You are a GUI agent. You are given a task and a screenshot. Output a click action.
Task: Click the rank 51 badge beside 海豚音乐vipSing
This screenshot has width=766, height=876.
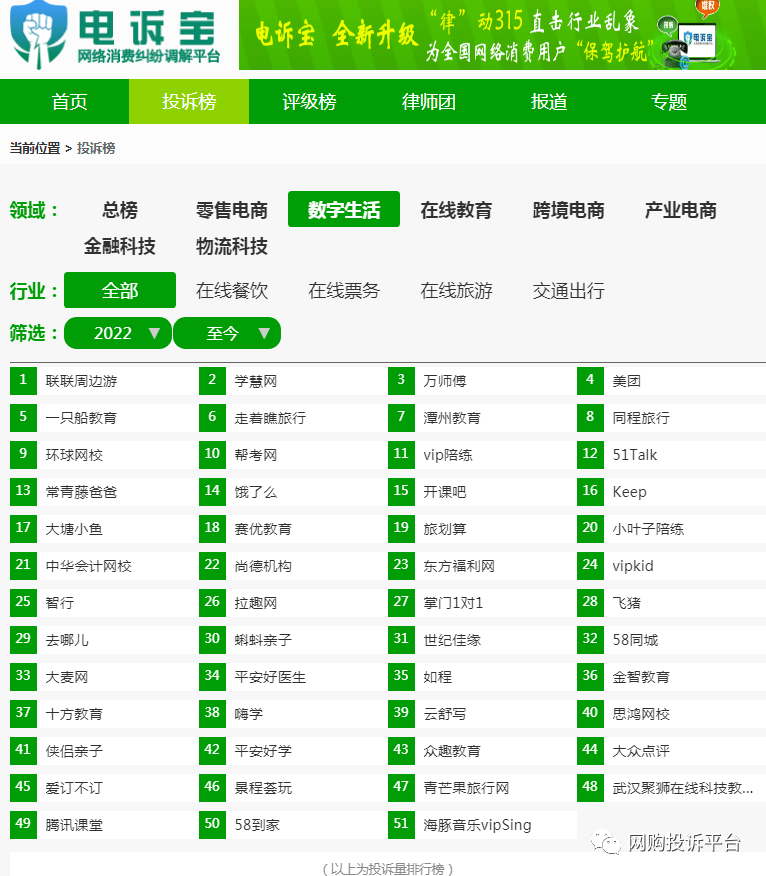point(401,825)
